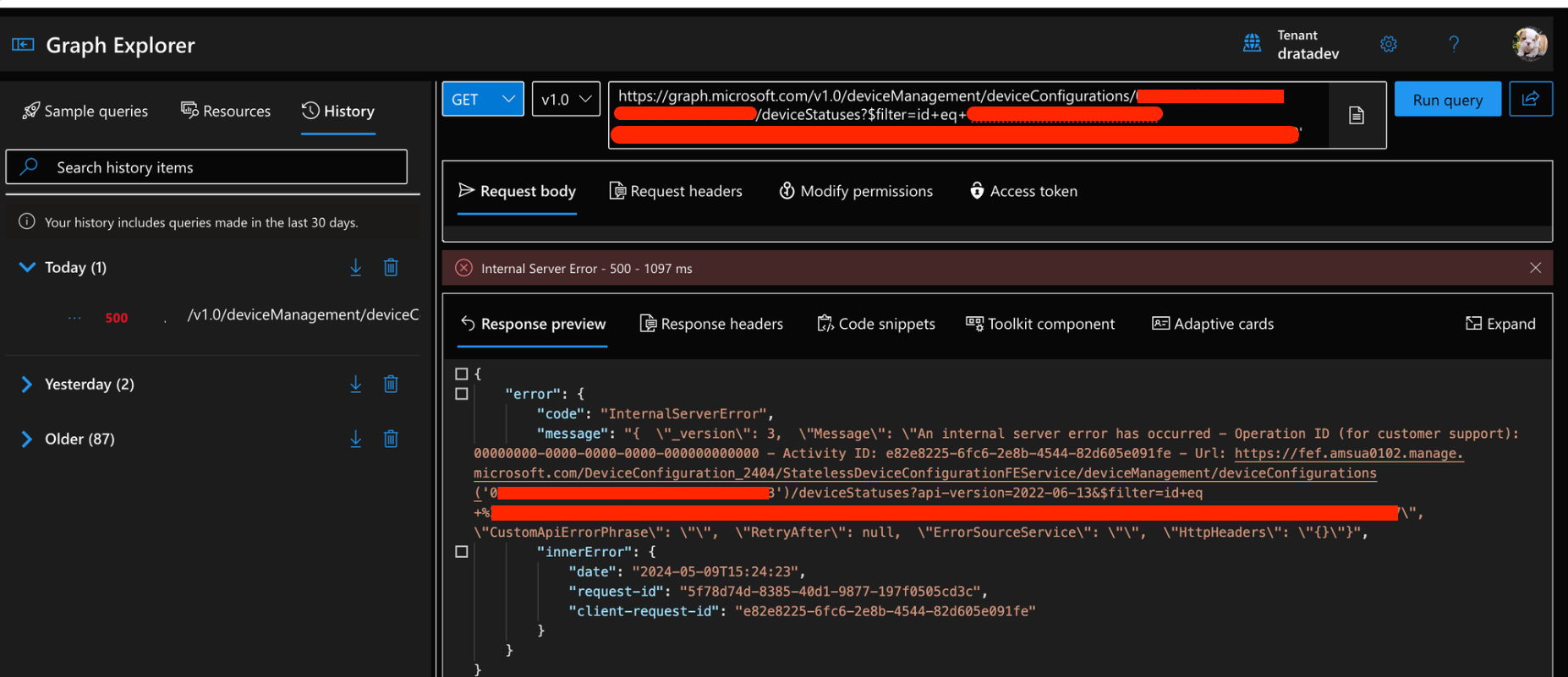Dismiss the Internal Server Error banner
Image resolution: width=1568 pixels, height=677 pixels.
1535,268
